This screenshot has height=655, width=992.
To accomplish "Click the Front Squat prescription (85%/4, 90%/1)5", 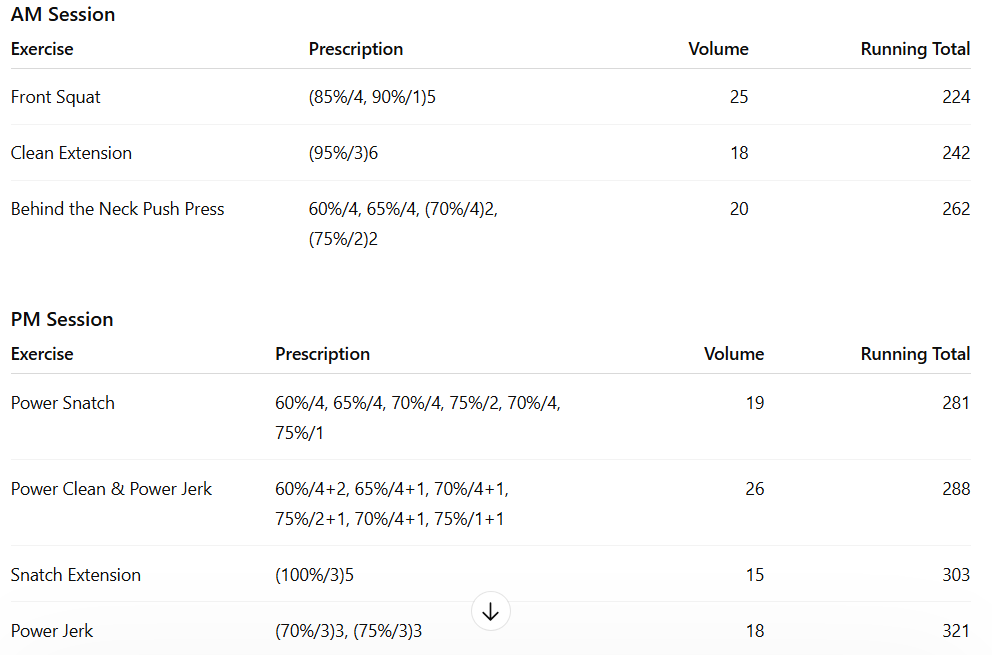I will [372, 97].
